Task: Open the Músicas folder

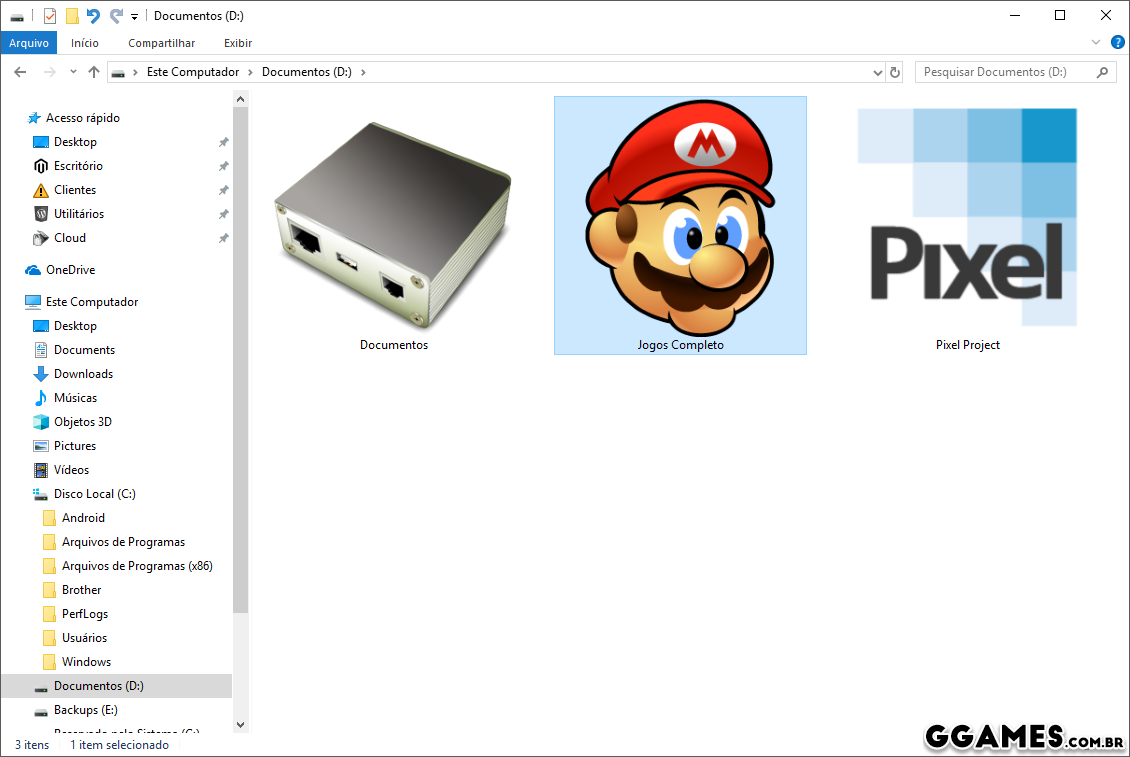Action: click(75, 398)
